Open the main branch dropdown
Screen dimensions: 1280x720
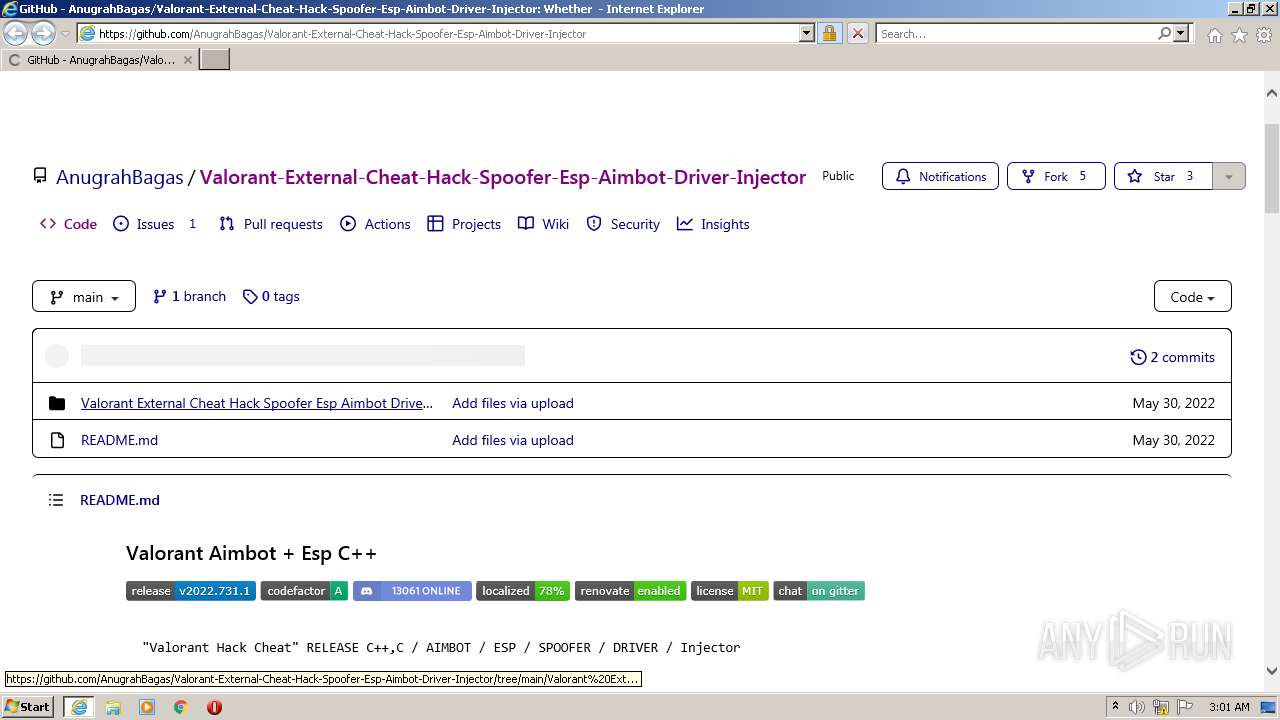(x=84, y=296)
